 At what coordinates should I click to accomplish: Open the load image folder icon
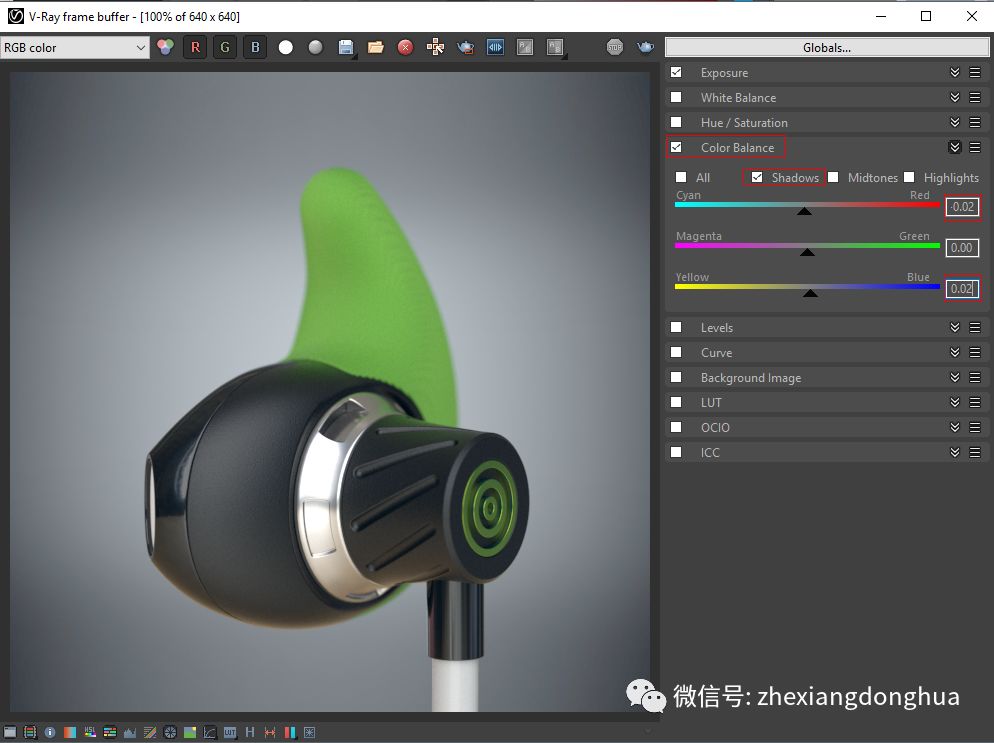pos(375,48)
